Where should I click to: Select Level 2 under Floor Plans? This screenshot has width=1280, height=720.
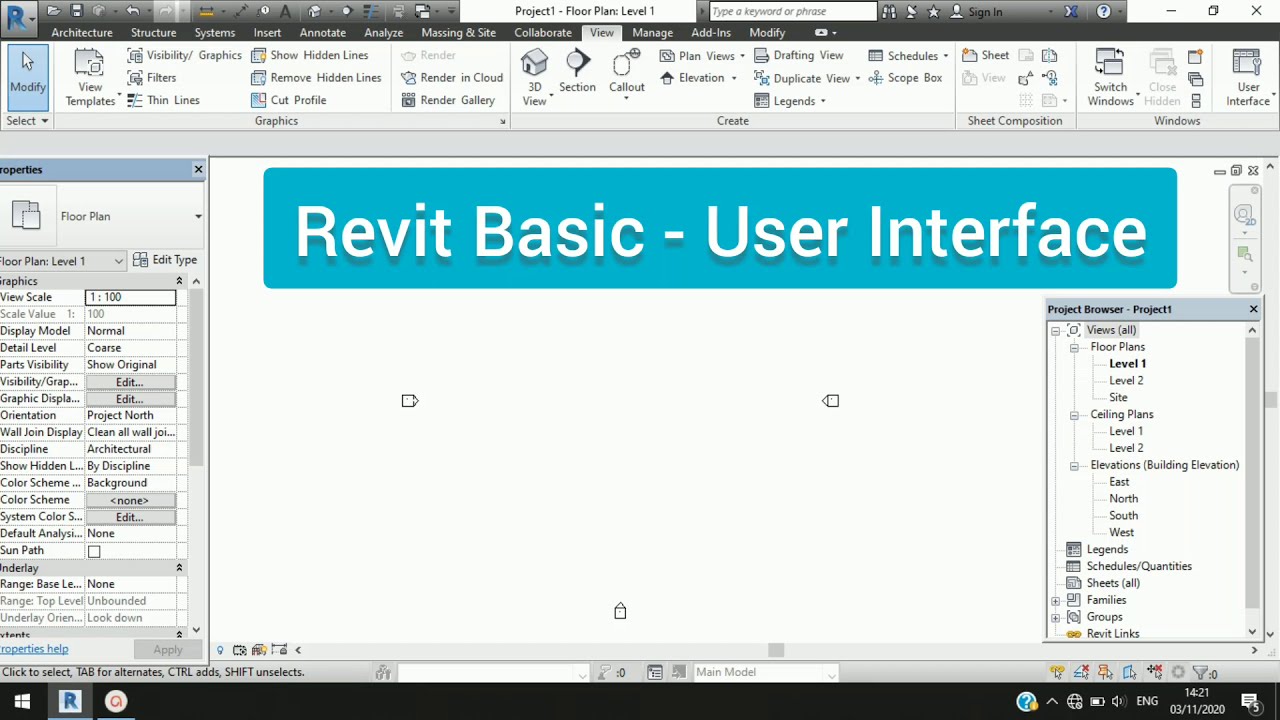point(1126,380)
